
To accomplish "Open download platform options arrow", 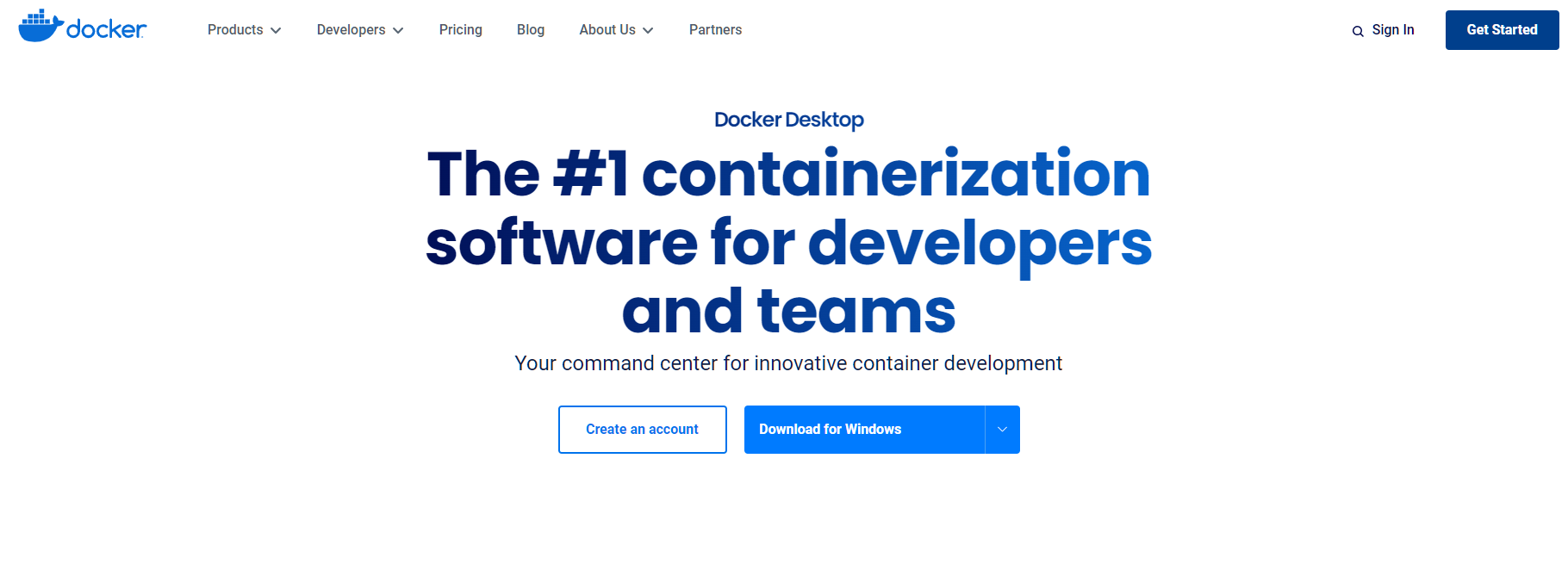I will [x=1003, y=430].
